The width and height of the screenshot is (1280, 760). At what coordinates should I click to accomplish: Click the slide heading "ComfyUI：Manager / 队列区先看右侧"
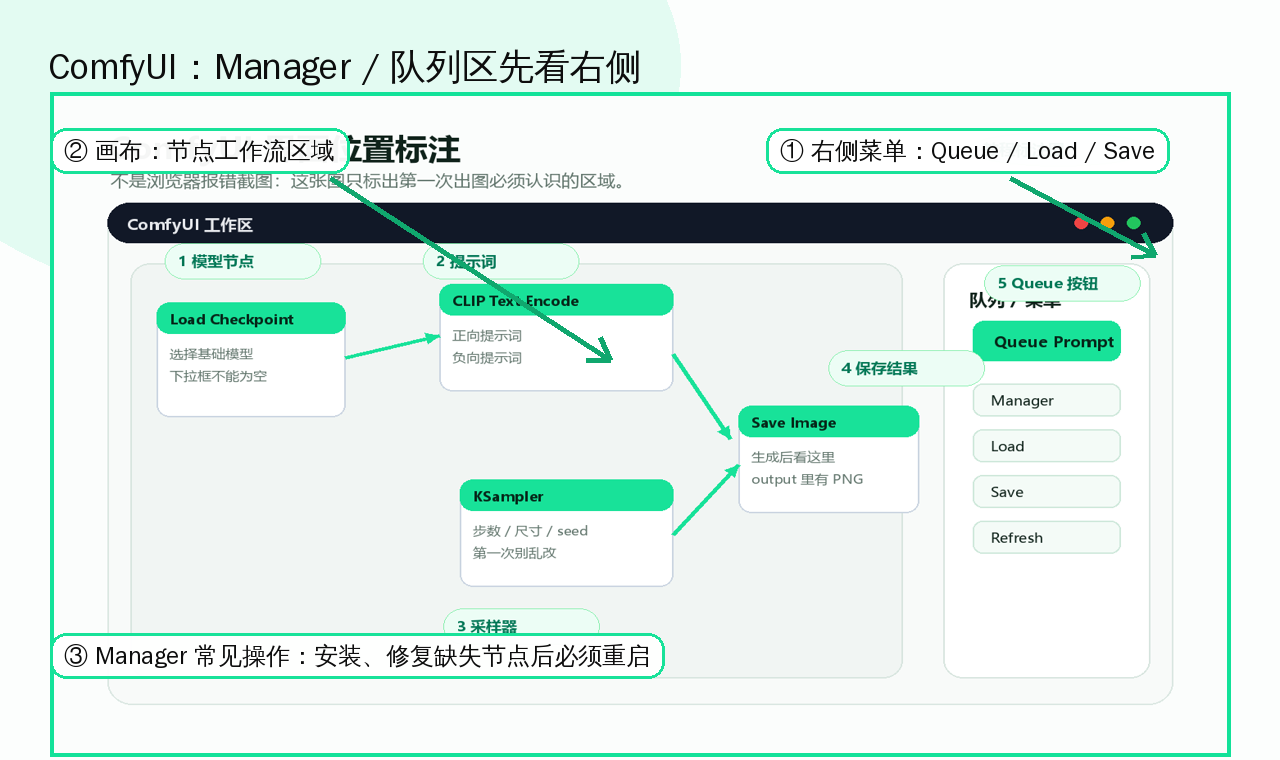click(x=345, y=67)
